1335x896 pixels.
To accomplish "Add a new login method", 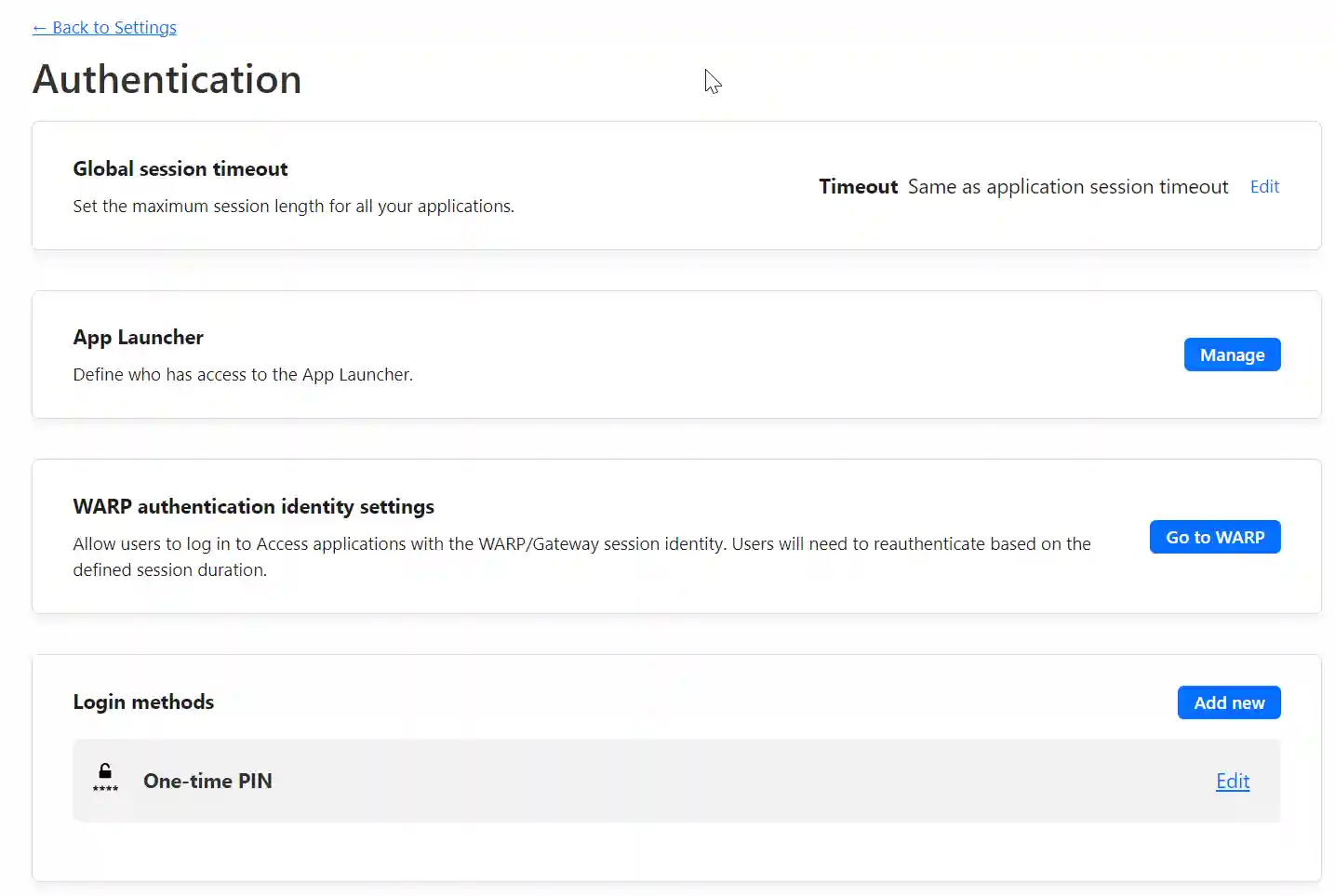I will (1228, 702).
